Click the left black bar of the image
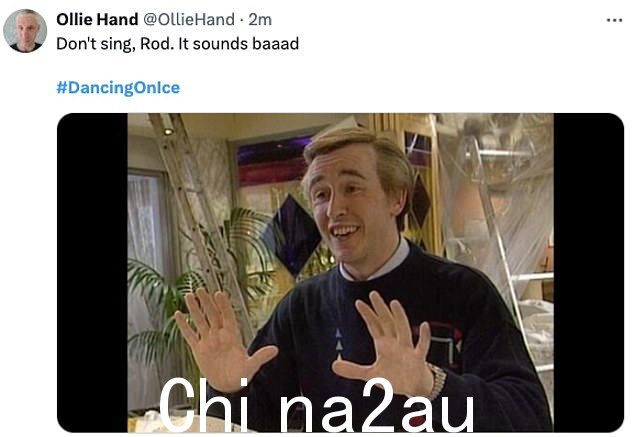Screen dimensions: 634x437 92,273
